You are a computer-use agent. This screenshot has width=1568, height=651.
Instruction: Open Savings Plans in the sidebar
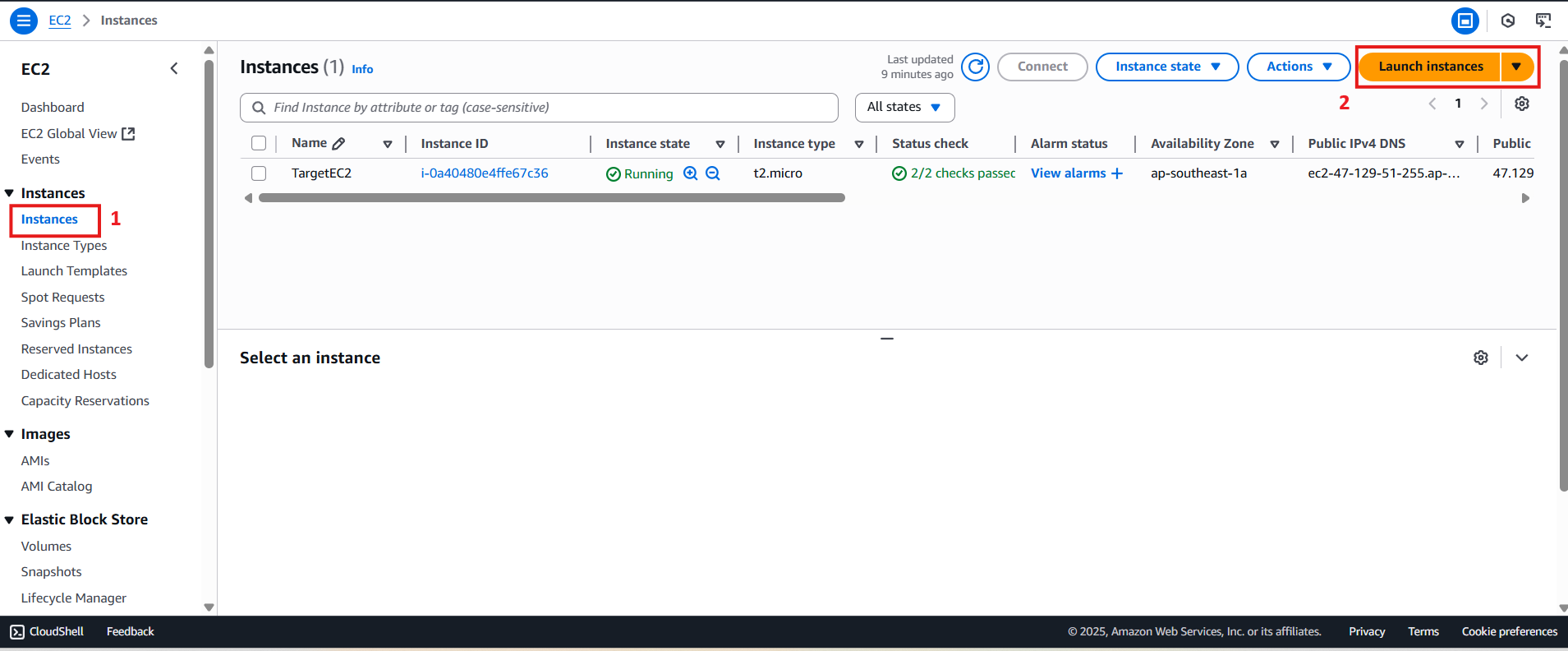(x=61, y=323)
